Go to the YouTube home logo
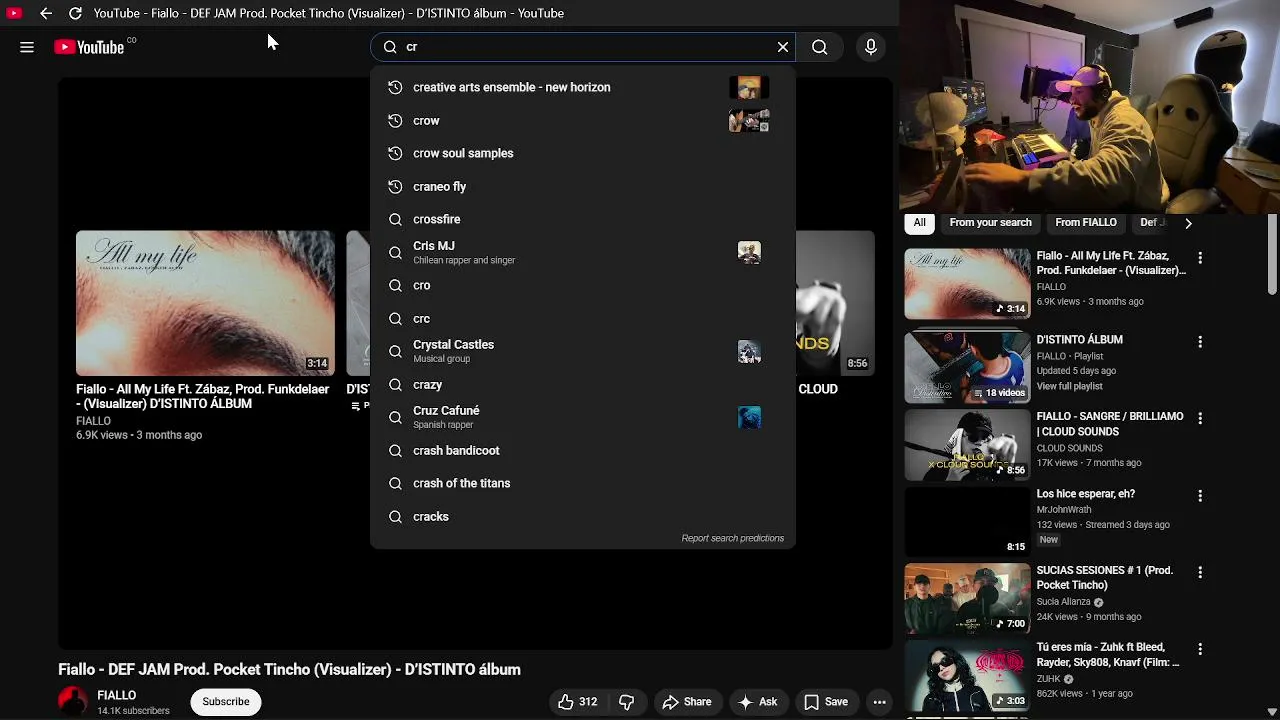Image resolution: width=1280 pixels, height=720 pixels. (89, 47)
